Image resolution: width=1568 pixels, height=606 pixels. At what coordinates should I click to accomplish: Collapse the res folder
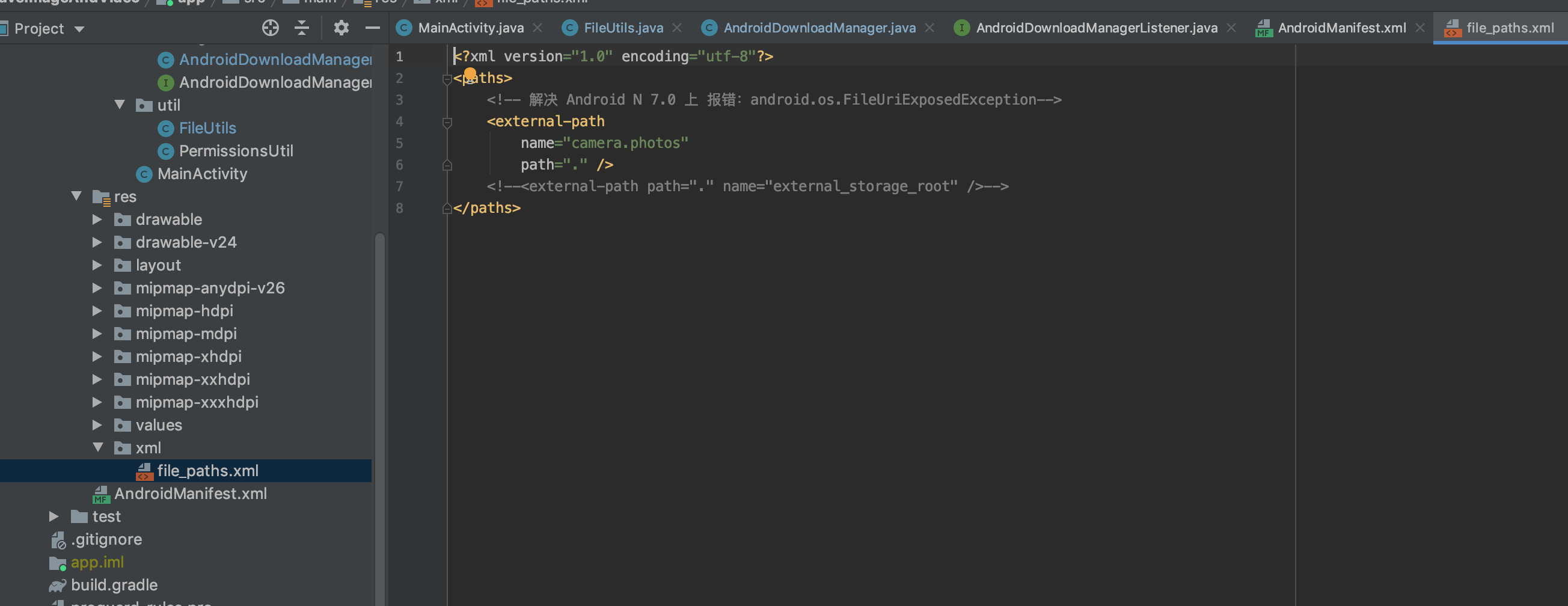(77, 196)
